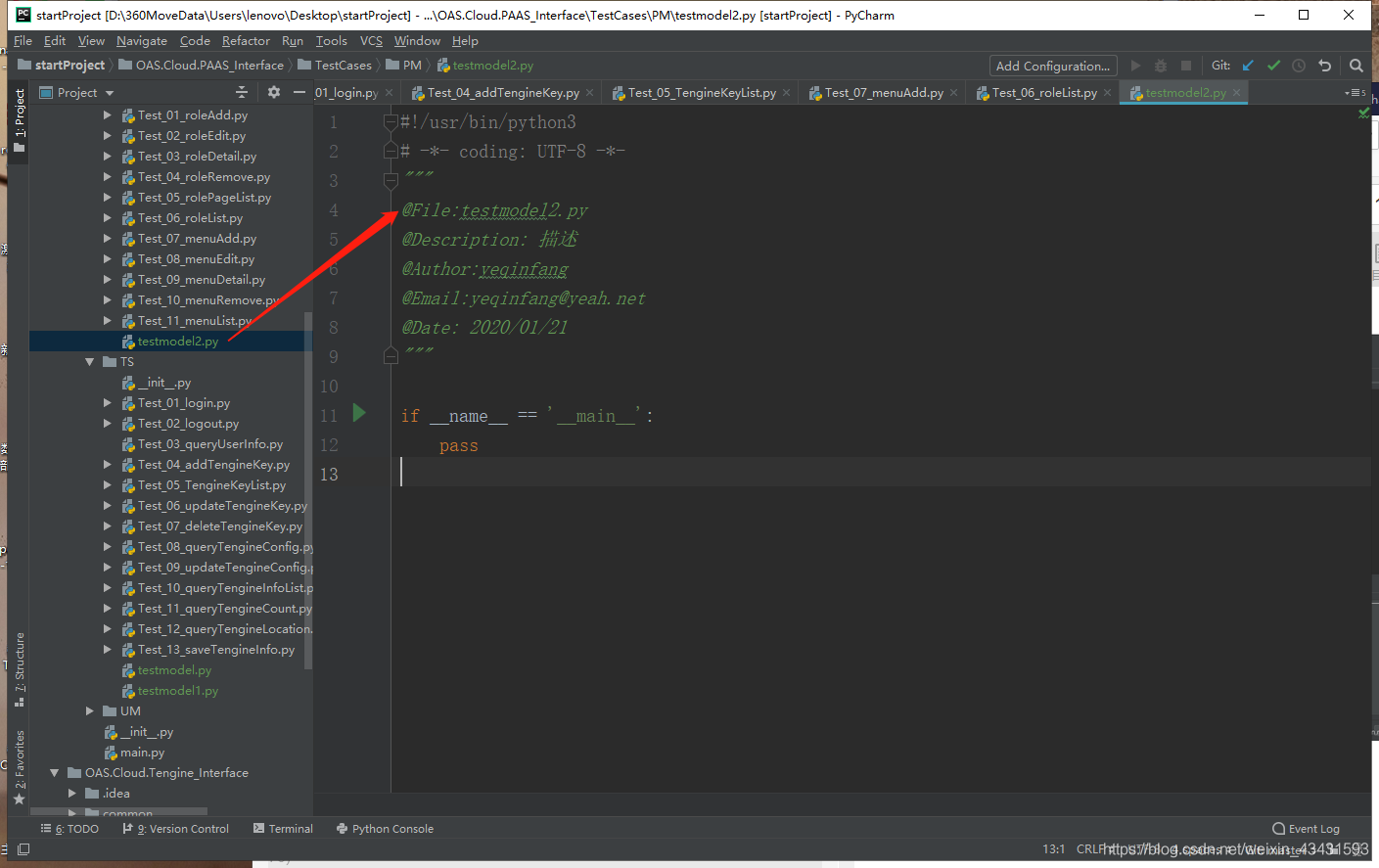Viewport: 1379px width, 868px height.
Task: Select testmodel1.py in the project tree
Action: pyautogui.click(x=178, y=691)
